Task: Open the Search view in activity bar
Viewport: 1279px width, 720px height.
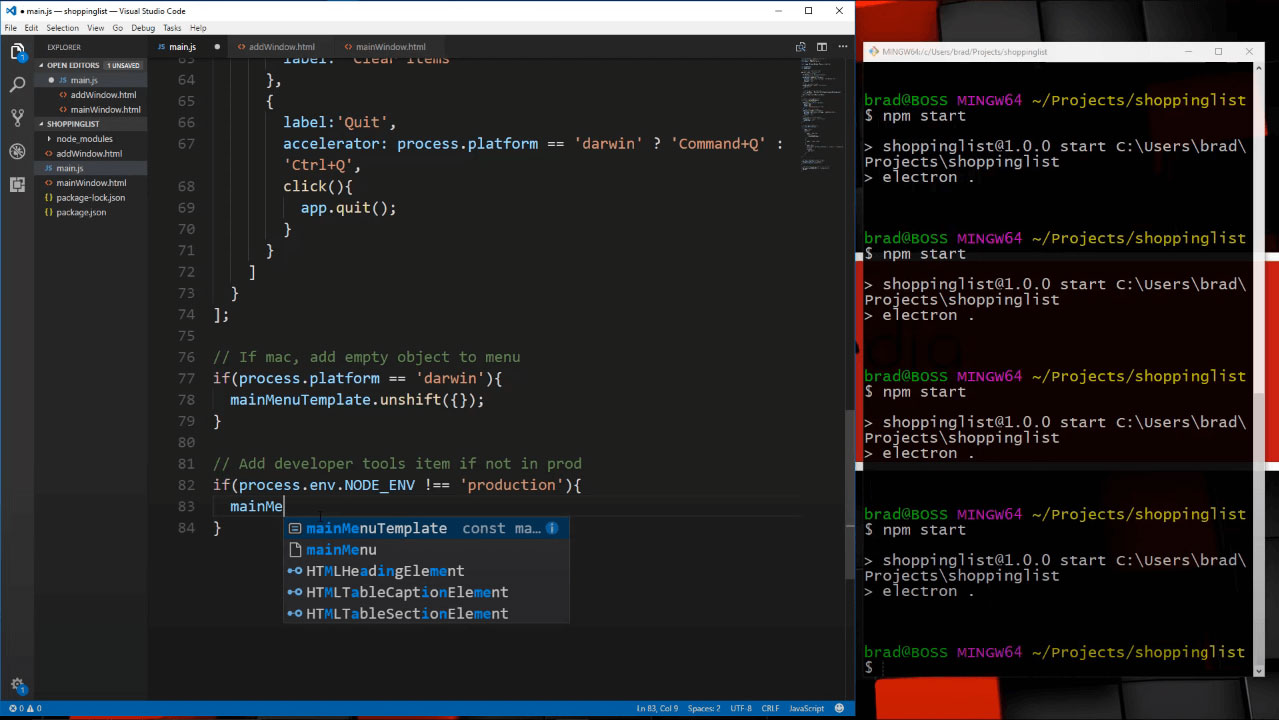Action: pyautogui.click(x=17, y=84)
